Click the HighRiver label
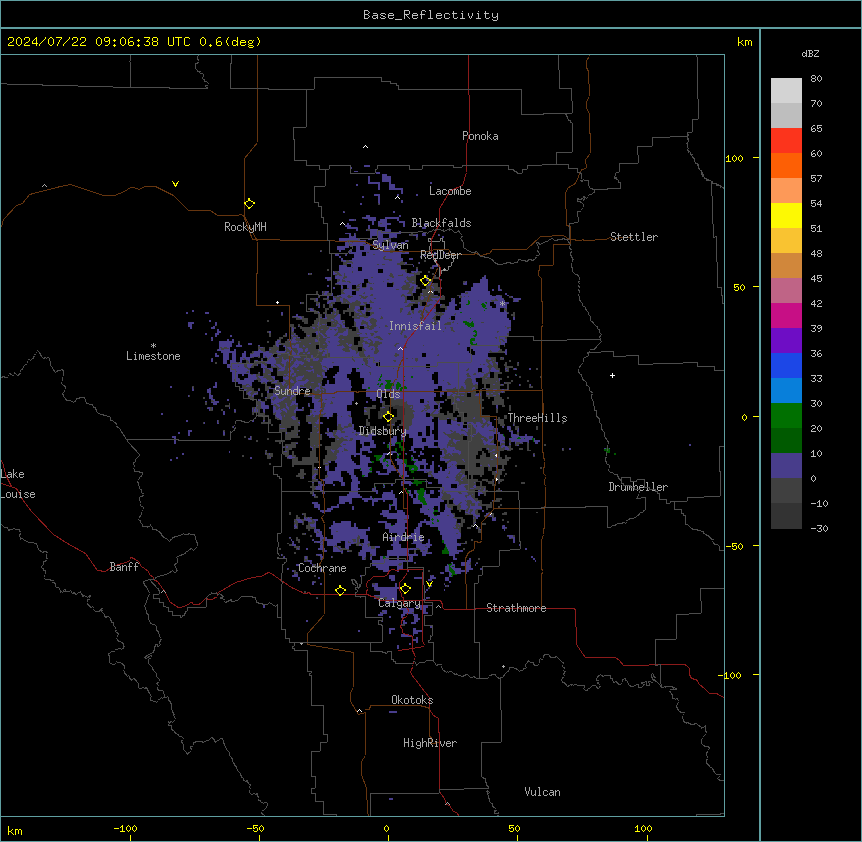862x842 pixels. (430, 743)
